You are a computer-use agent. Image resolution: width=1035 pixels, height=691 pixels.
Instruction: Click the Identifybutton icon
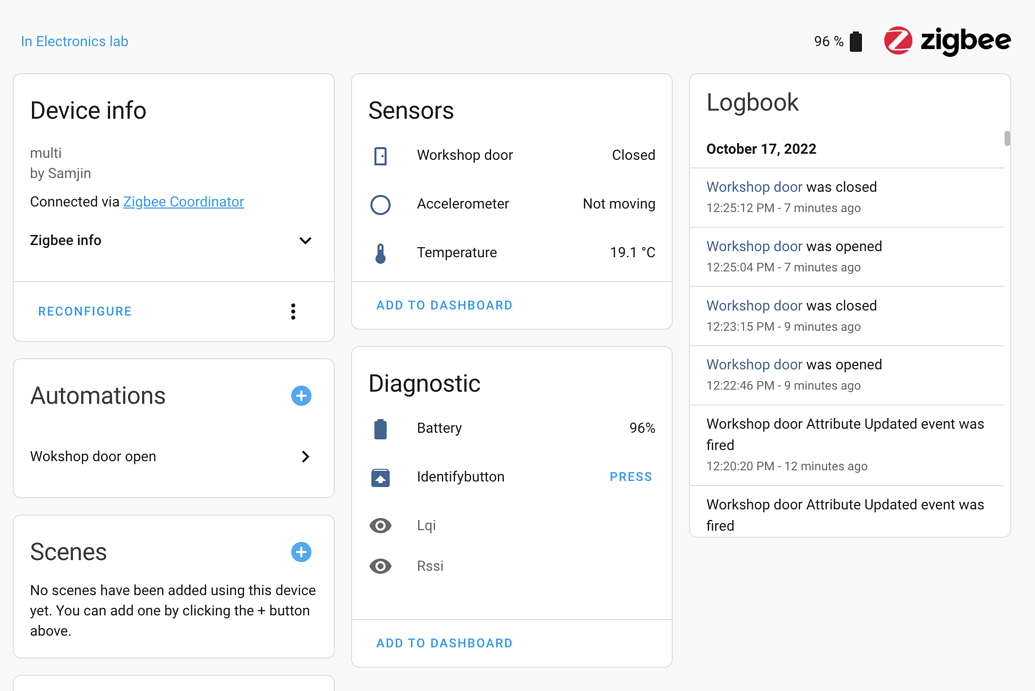[x=381, y=477]
